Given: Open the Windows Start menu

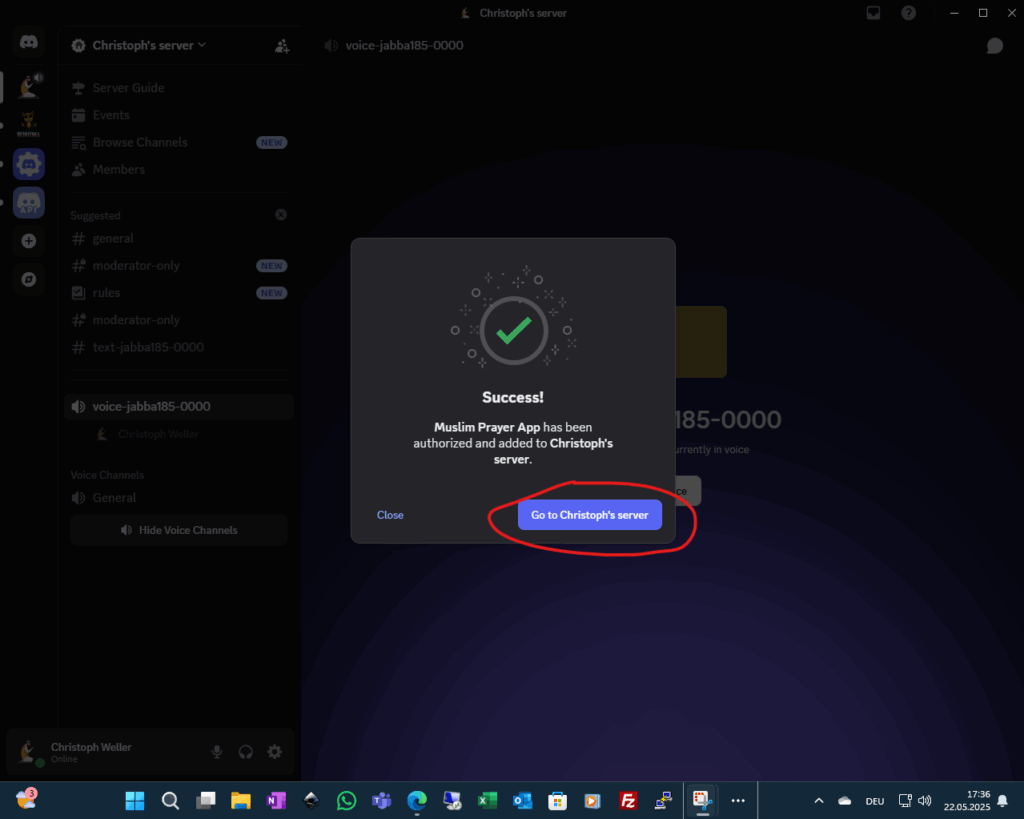Looking at the screenshot, I should coord(135,801).
